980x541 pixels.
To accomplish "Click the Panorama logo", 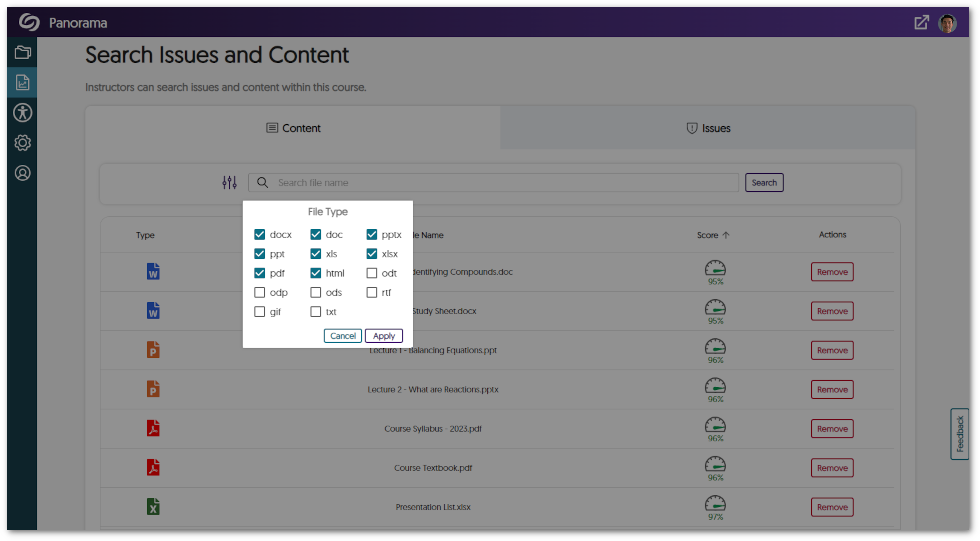I will tap(29, 22).
